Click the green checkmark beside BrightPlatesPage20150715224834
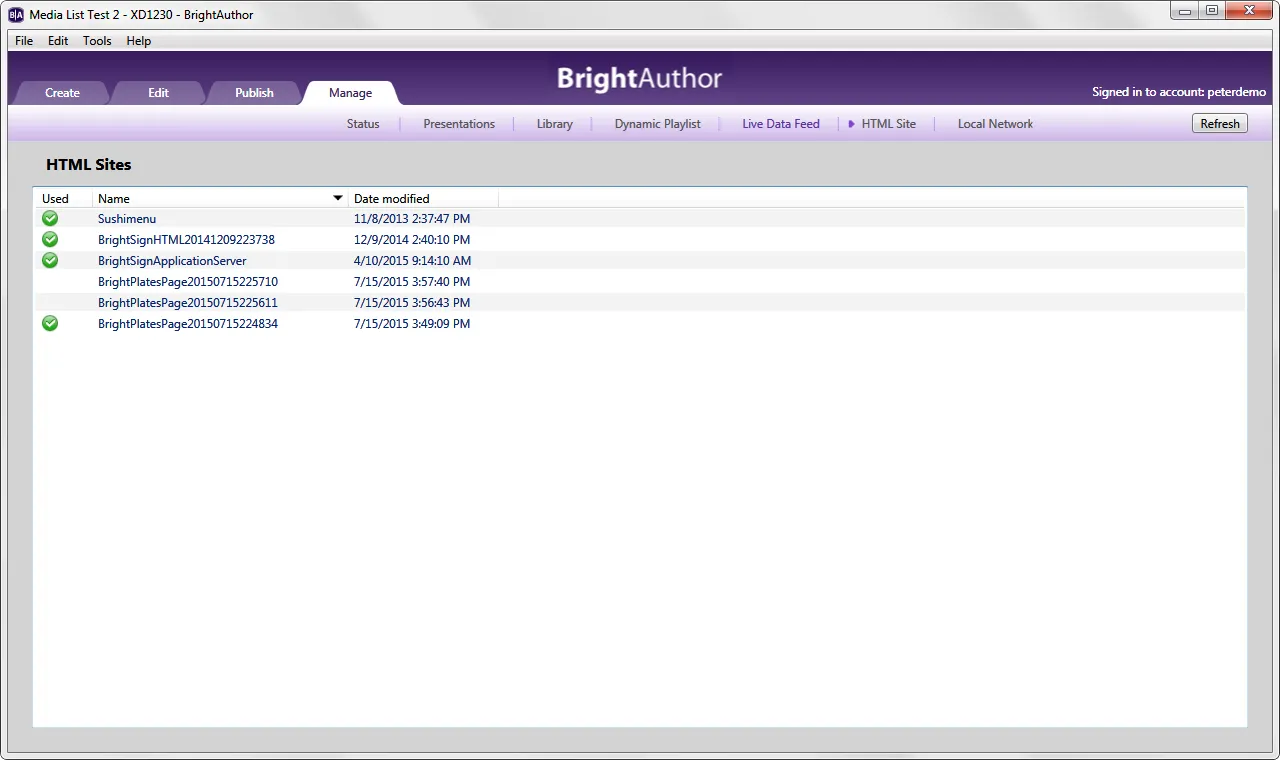1280x760 pixels. [x=50, y=323]
